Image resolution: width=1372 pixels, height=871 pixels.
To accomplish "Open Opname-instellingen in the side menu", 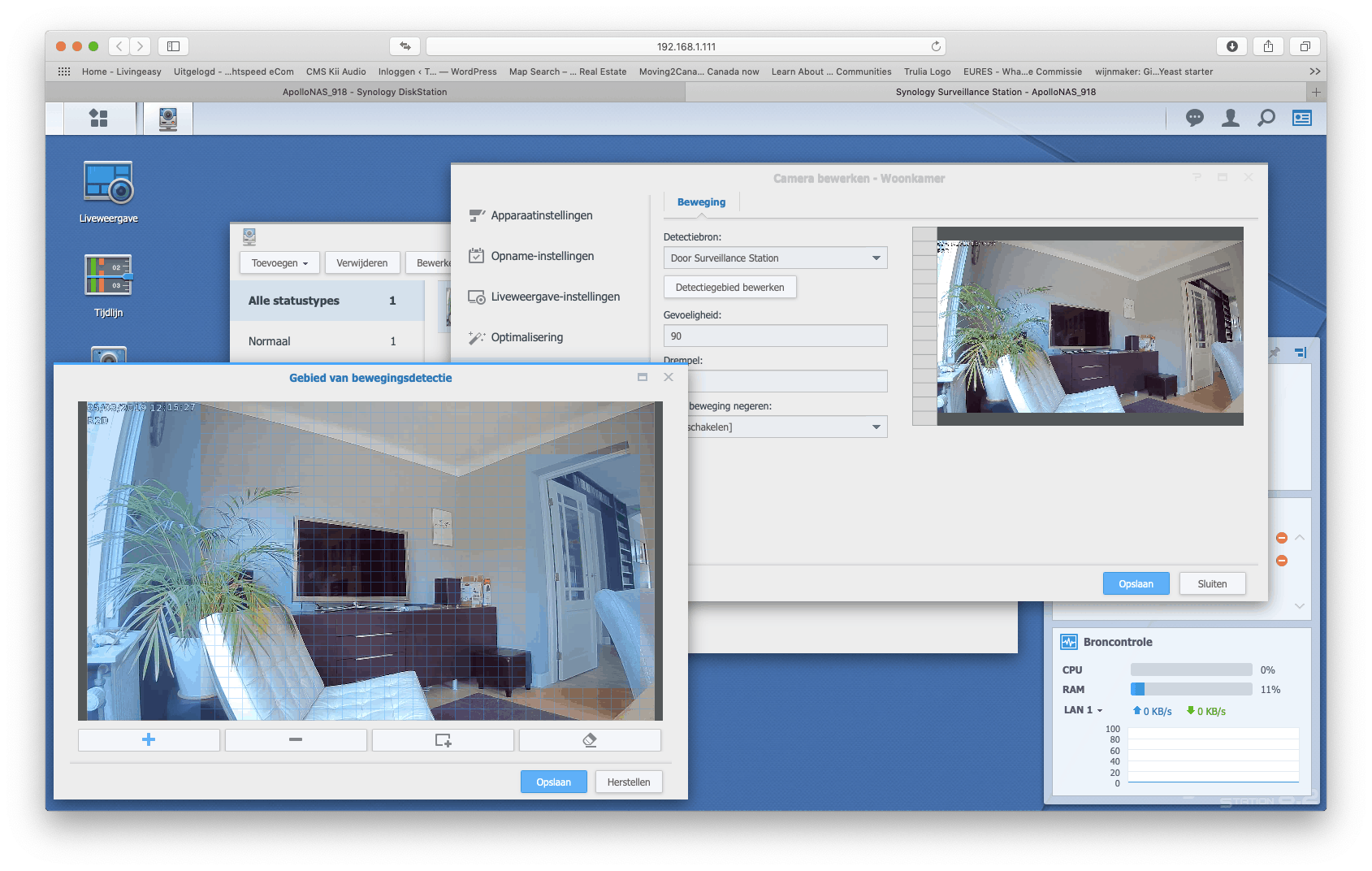I will (x=542, y=256).
